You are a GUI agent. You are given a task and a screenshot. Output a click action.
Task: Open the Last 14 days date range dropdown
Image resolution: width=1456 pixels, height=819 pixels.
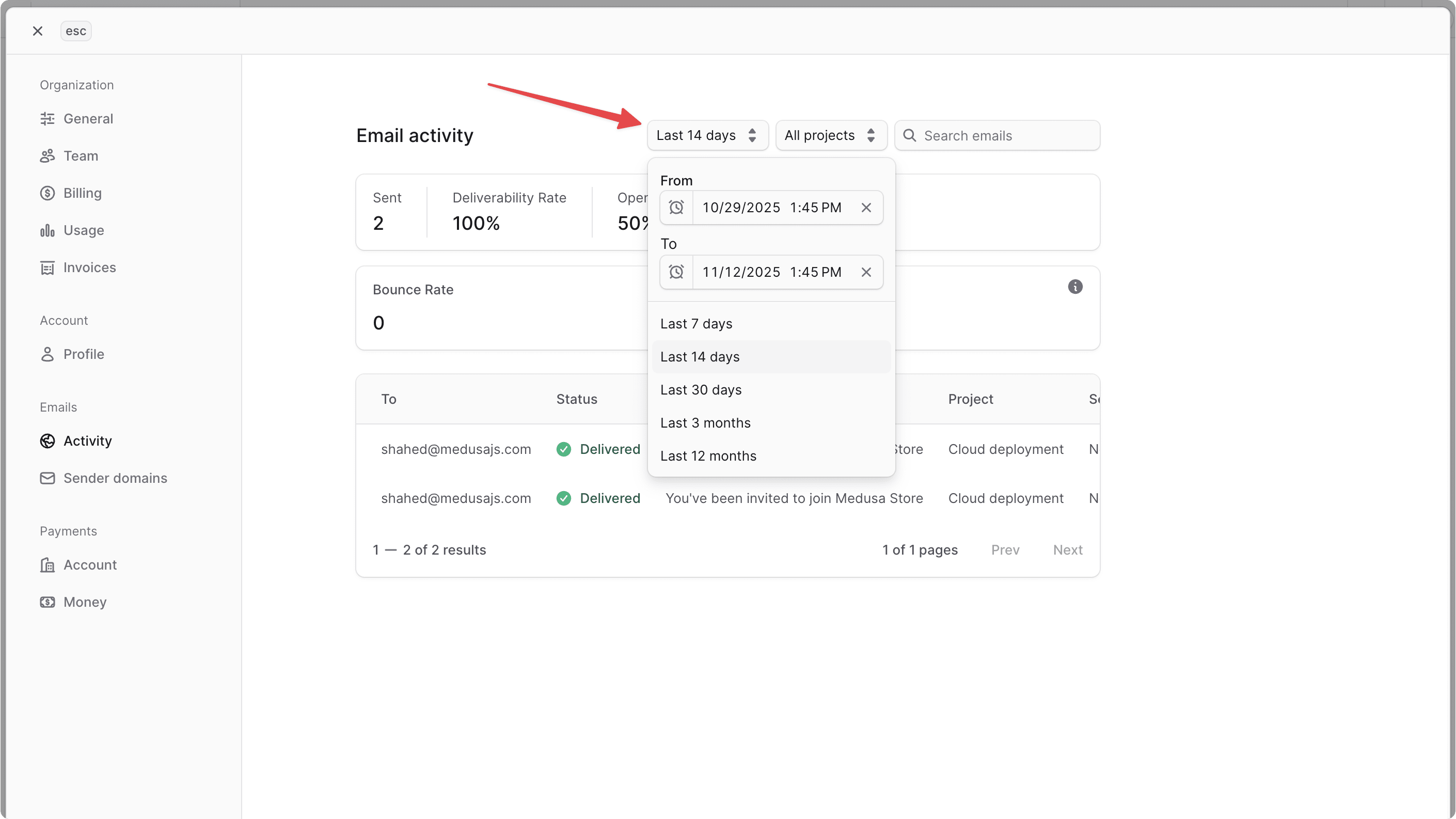[708, 135]
